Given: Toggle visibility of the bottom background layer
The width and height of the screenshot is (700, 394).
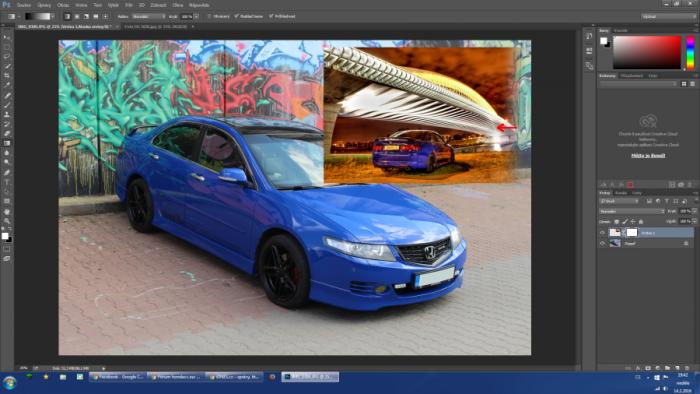Looking at the screenshot, I should click(x=602, y=243).
